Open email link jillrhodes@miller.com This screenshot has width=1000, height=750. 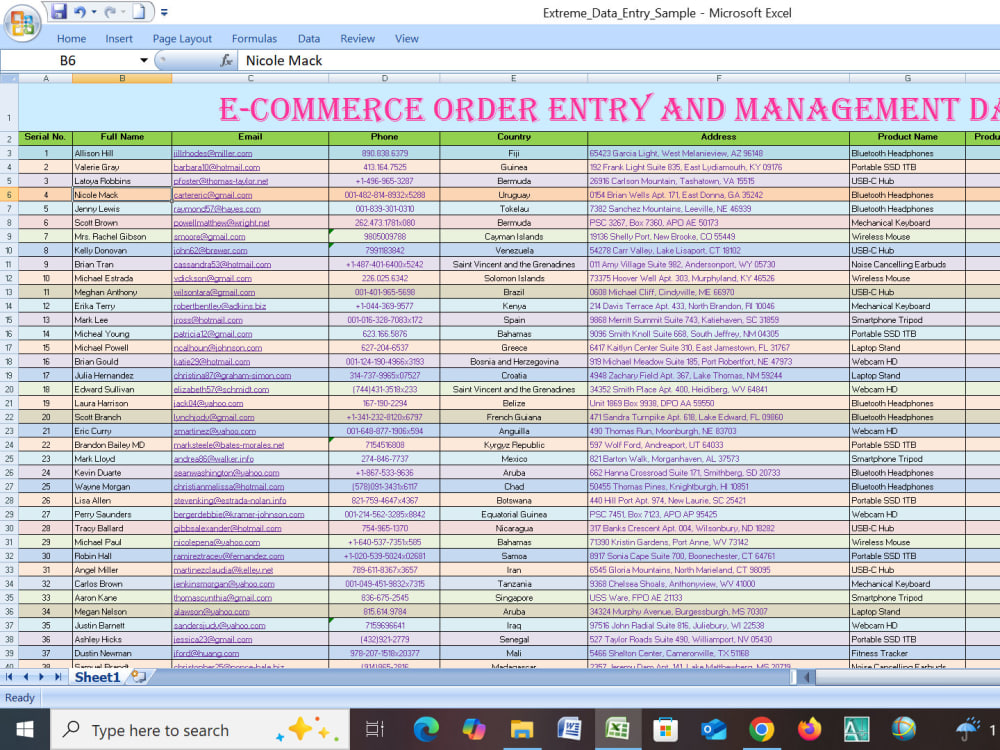tap(213, 154)
